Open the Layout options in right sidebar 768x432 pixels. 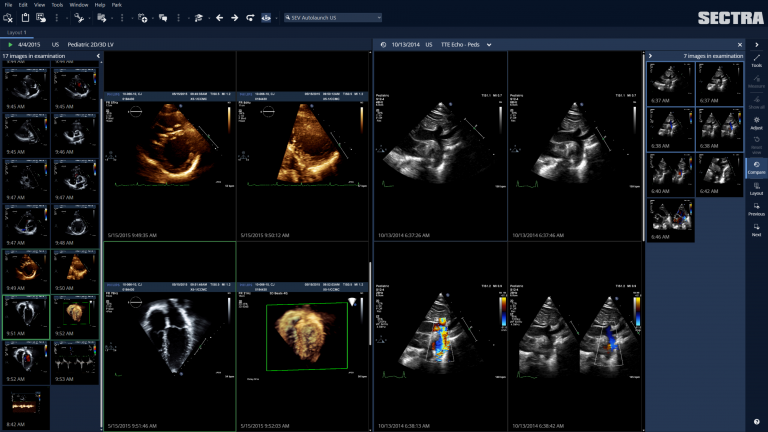756,187
